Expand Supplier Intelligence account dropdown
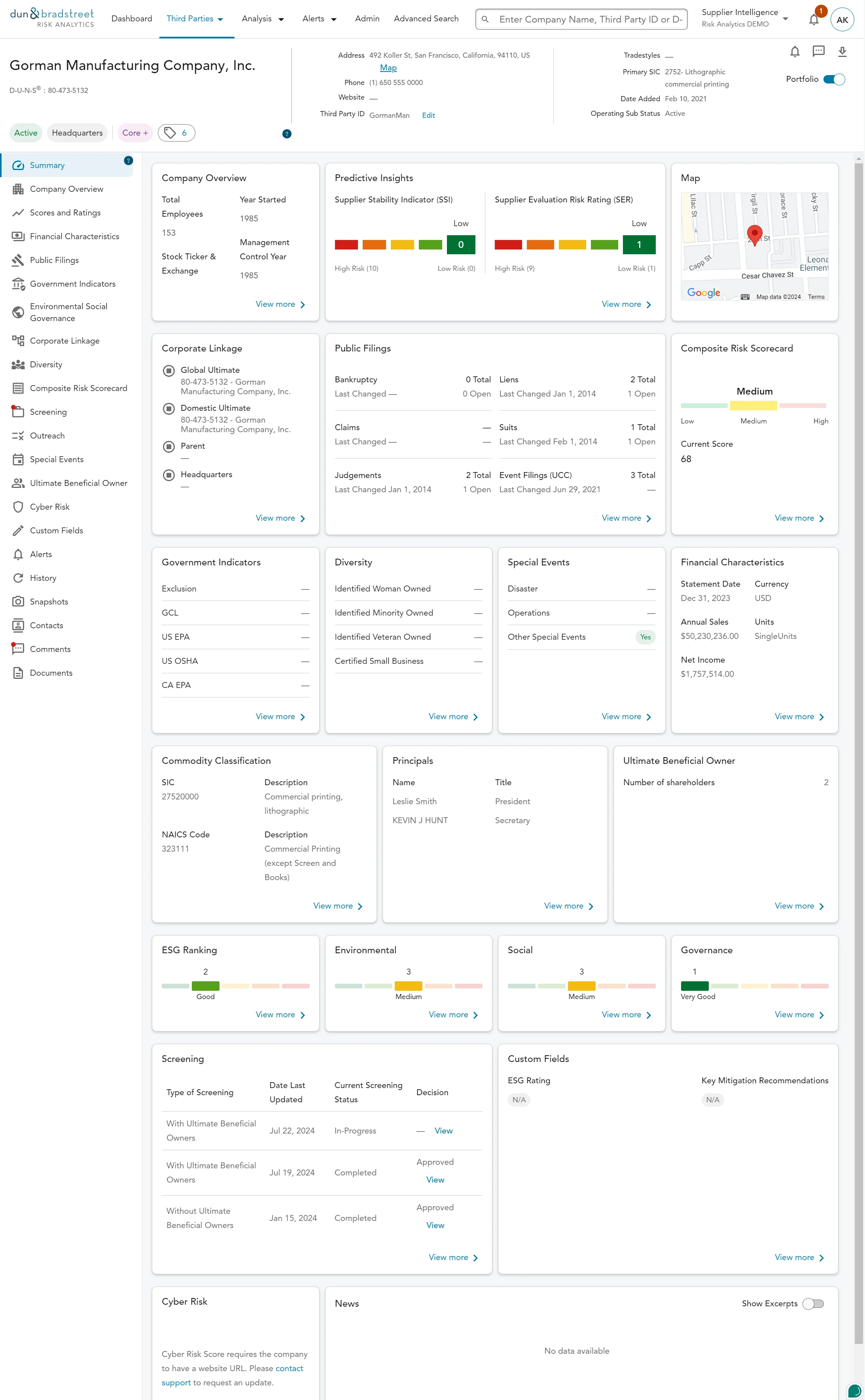The width and height of the screenshot is (865, 1400). (x=786, y=19)
